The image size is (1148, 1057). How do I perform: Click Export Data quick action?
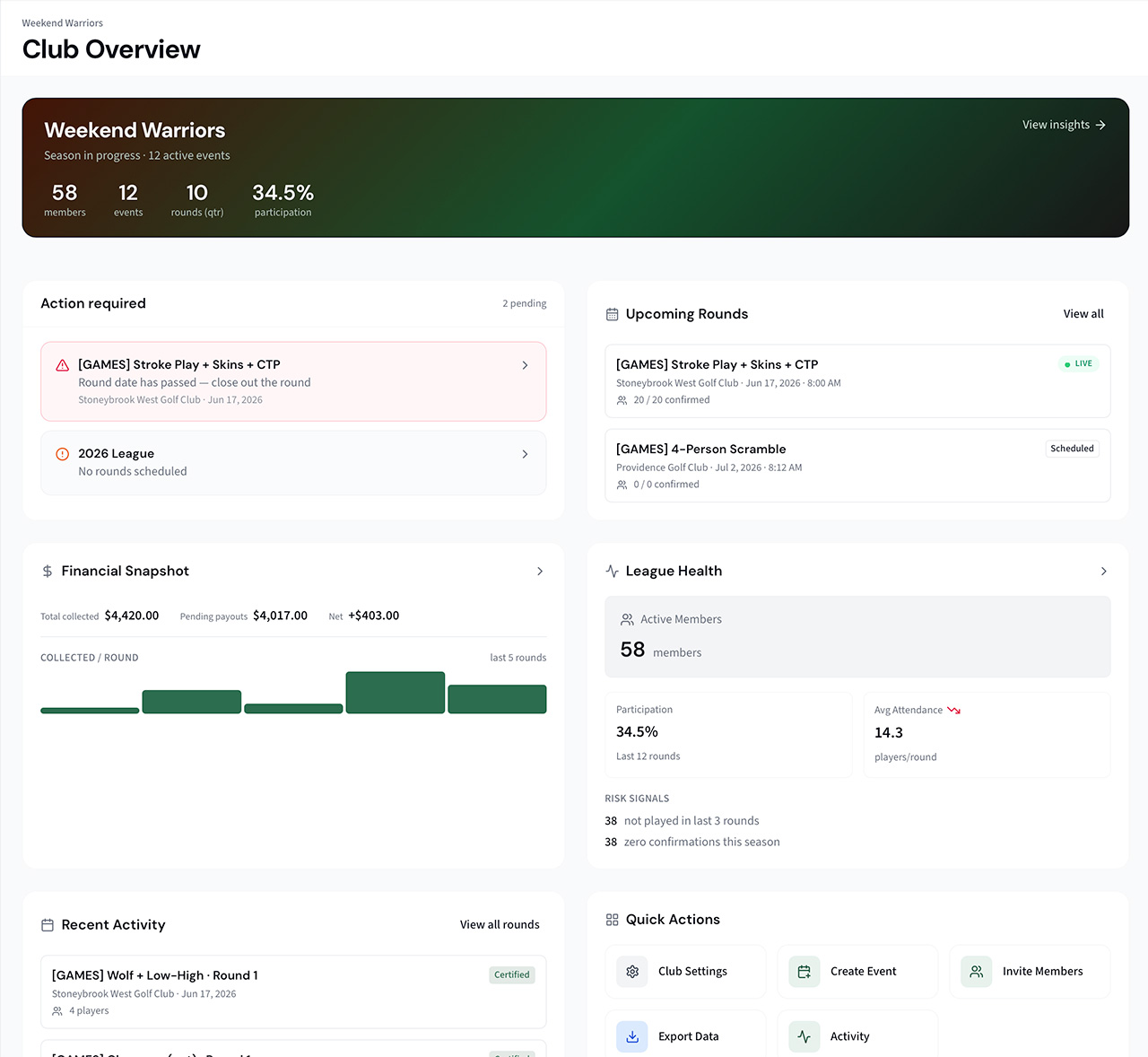[685, 1036]
